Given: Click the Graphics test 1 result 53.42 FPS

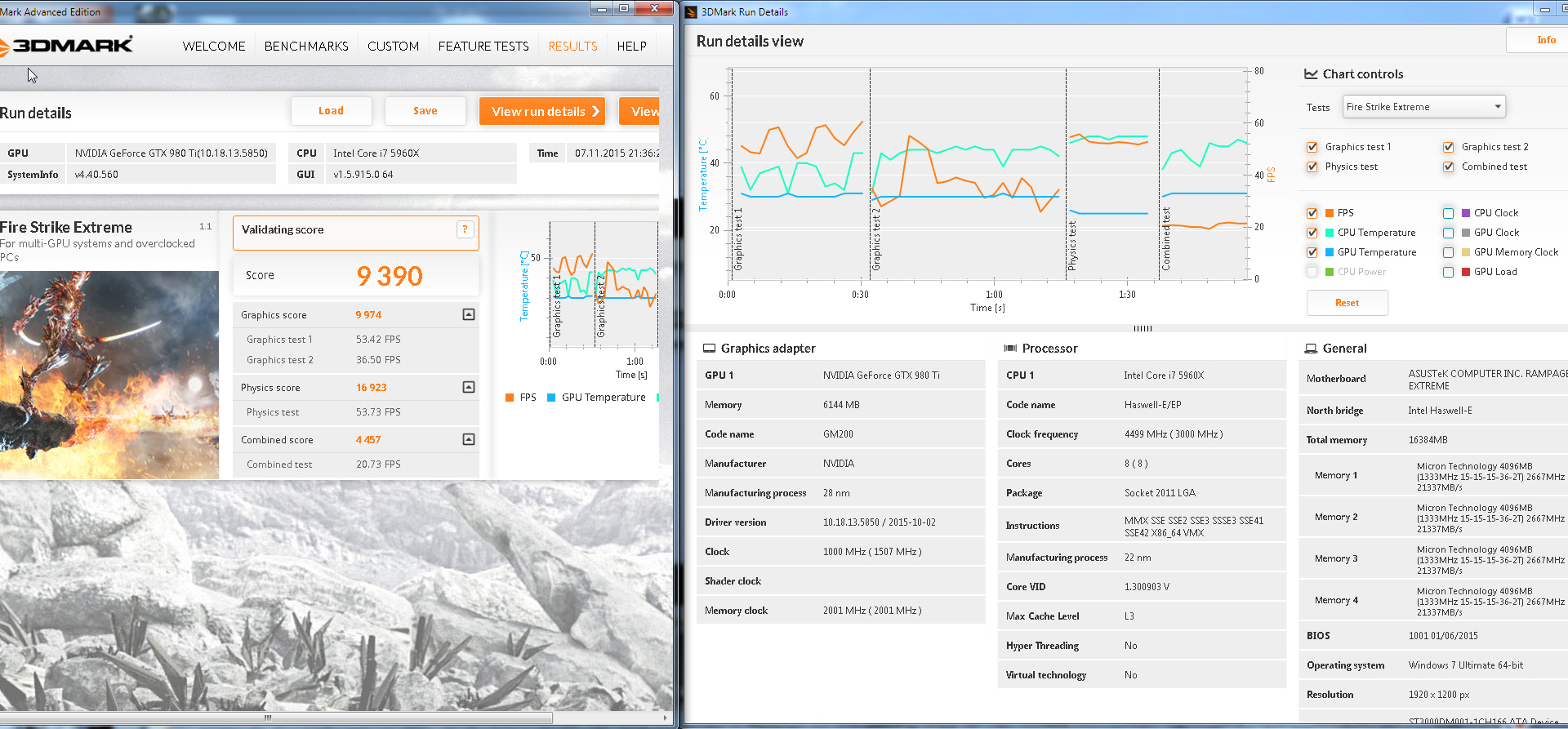Looking at the screenshot, I should pos(378,340).
